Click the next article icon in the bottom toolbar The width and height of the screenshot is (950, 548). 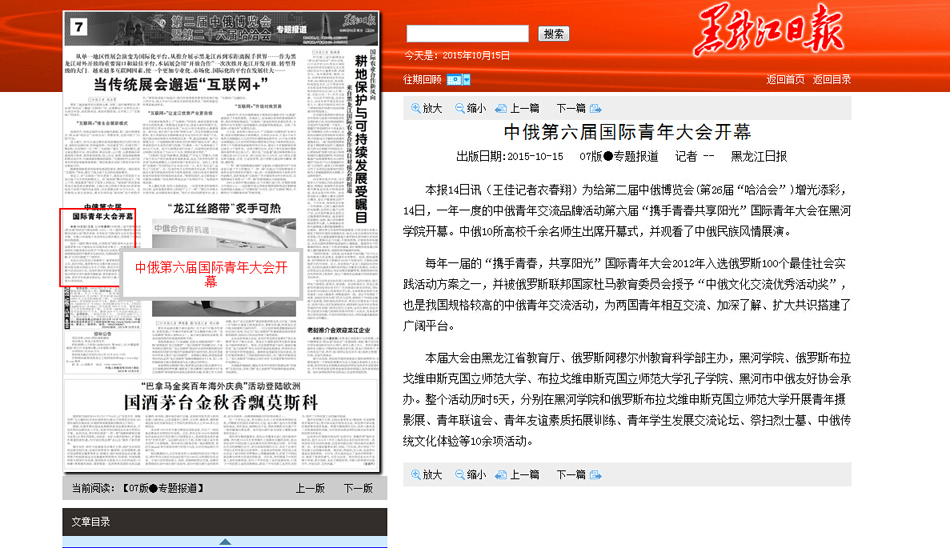pos(595,474)
